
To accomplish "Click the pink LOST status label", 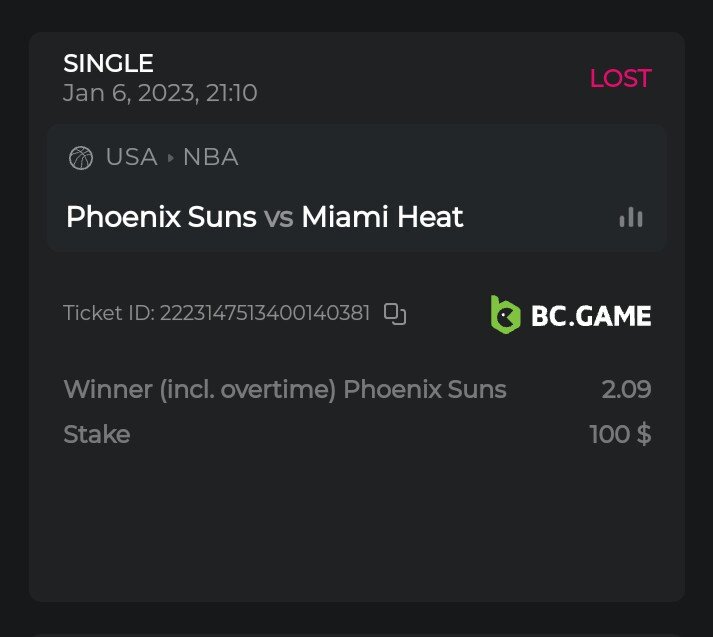I will (x=620, y=78).
